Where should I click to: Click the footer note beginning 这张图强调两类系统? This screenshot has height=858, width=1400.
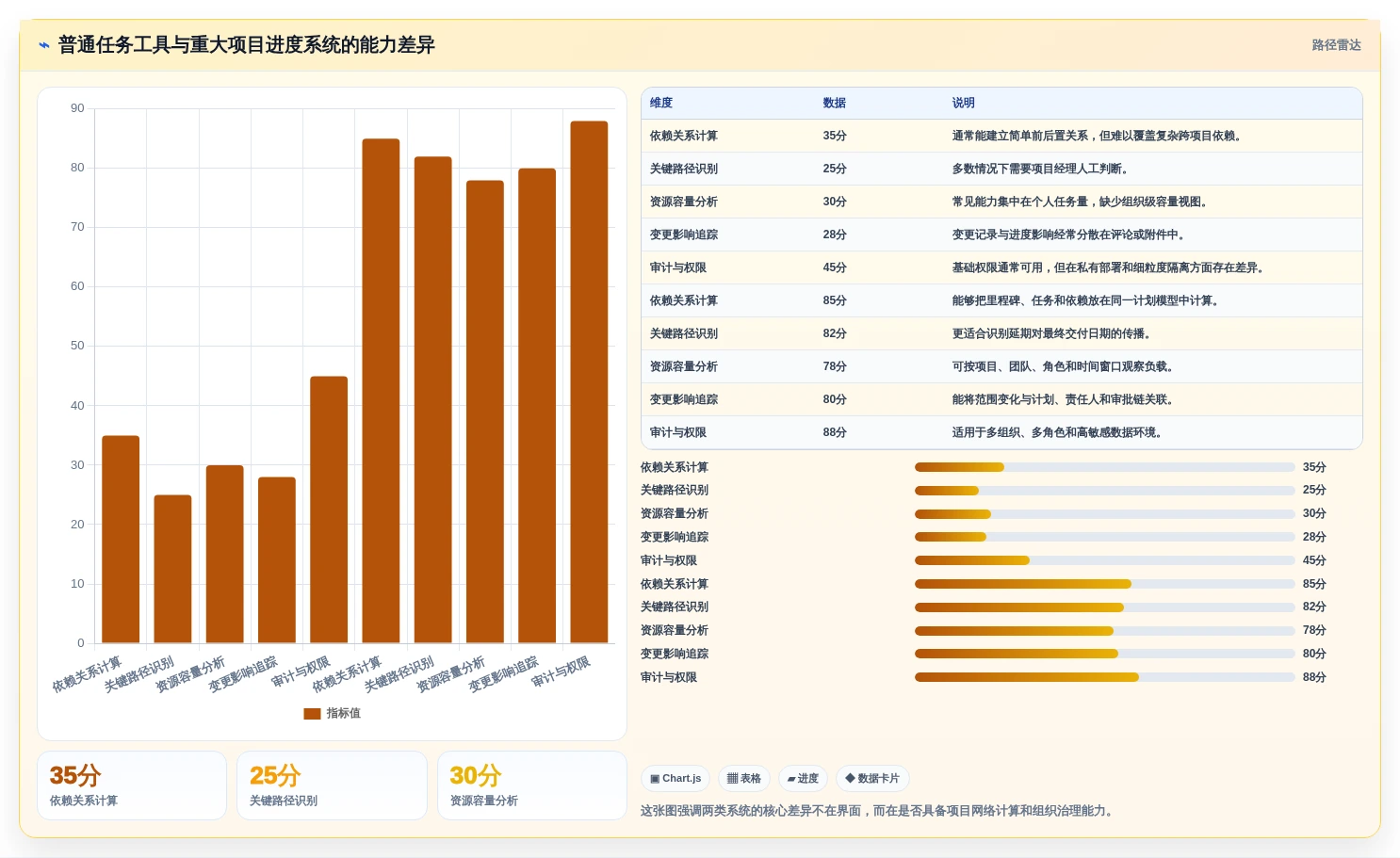pos(878,811)
